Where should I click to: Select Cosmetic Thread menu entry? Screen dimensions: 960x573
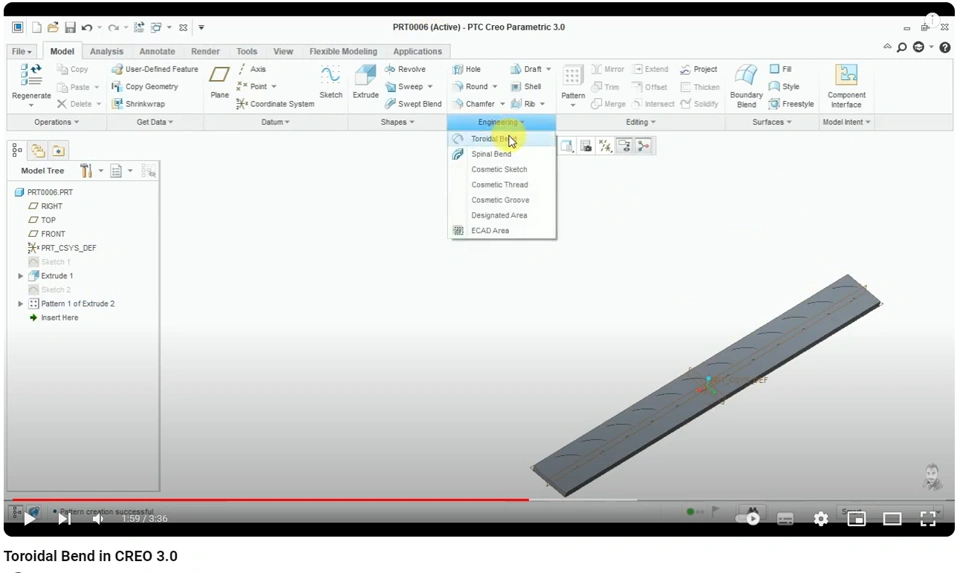coord(502,185)
